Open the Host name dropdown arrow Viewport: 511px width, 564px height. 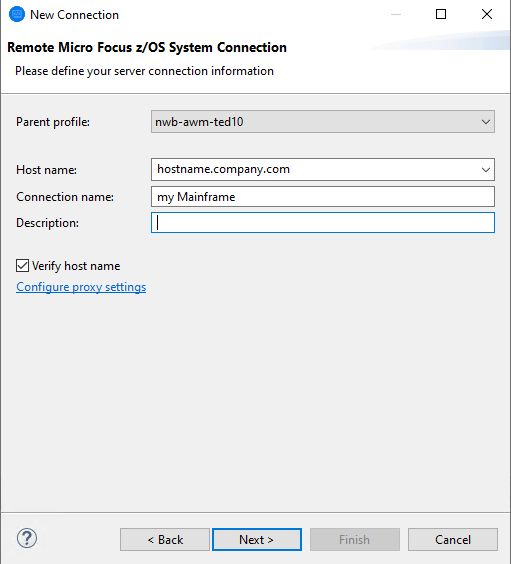click(486, 169)
